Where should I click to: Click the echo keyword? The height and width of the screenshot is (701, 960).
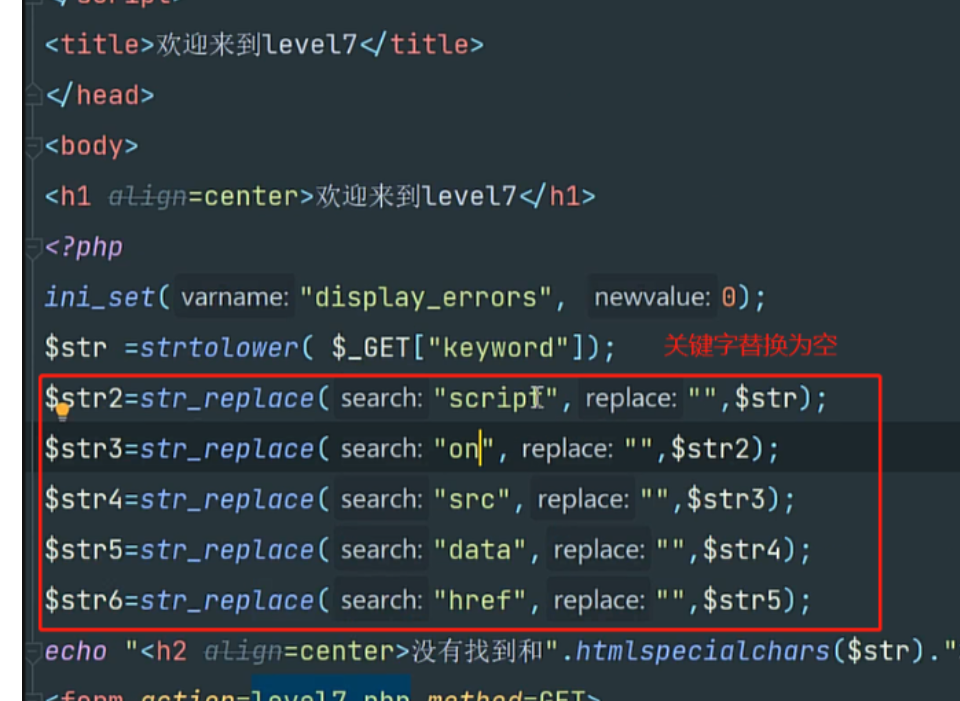click(76, 651)
